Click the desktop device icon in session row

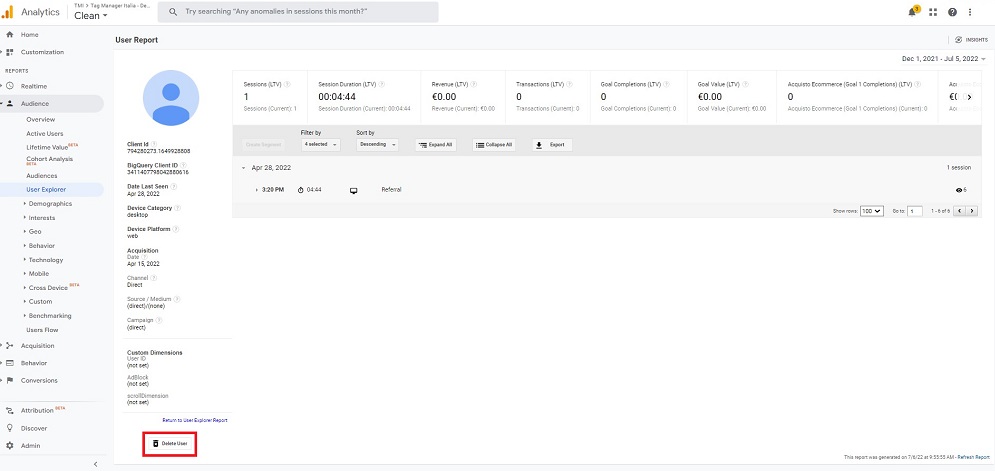[x=353, y=190]
